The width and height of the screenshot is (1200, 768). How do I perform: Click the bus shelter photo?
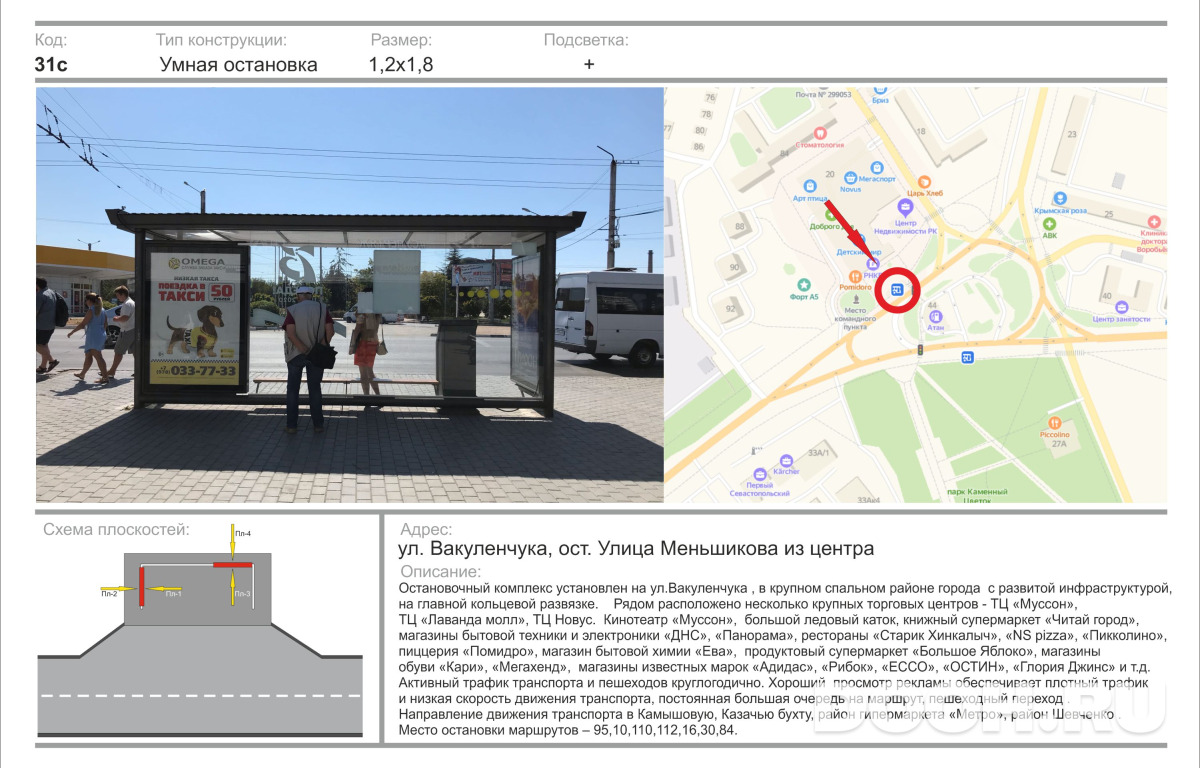[x=350, y=295]
